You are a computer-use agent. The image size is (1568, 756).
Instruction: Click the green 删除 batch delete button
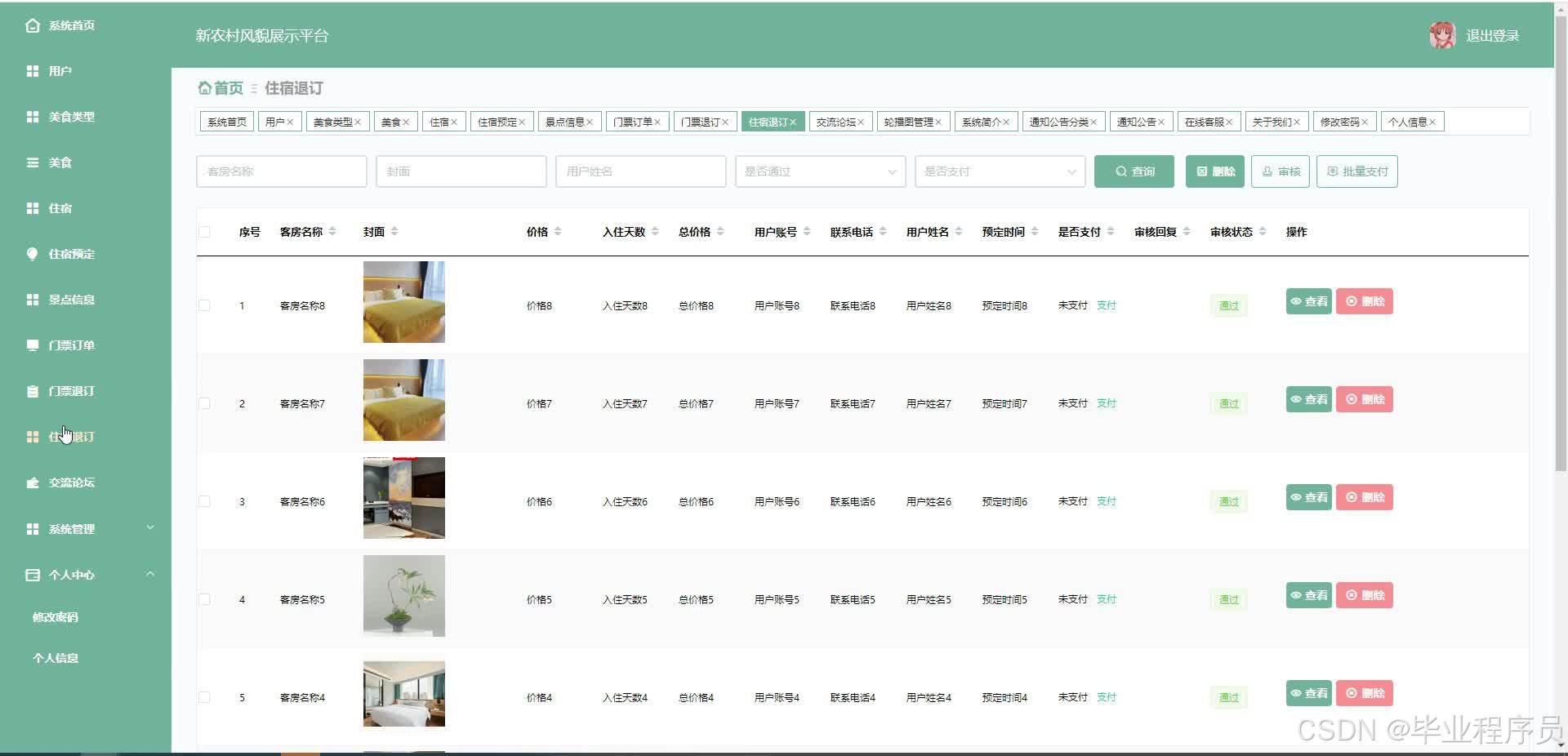tap(1215, 171)
